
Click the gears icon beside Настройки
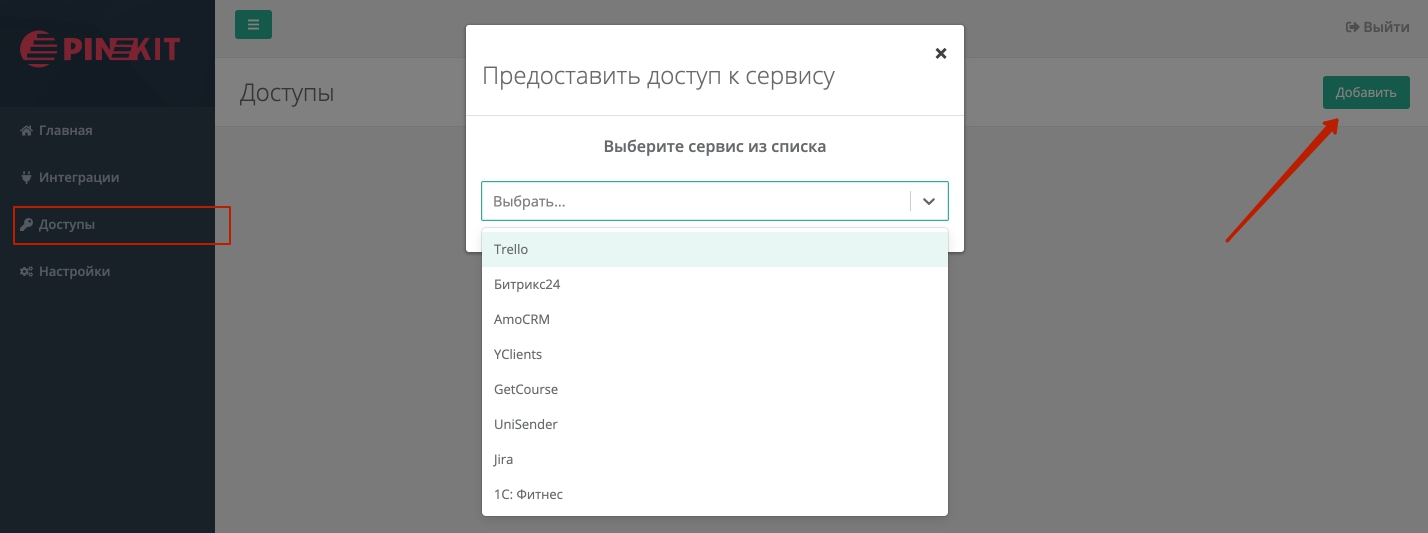(x=27, y=272)
